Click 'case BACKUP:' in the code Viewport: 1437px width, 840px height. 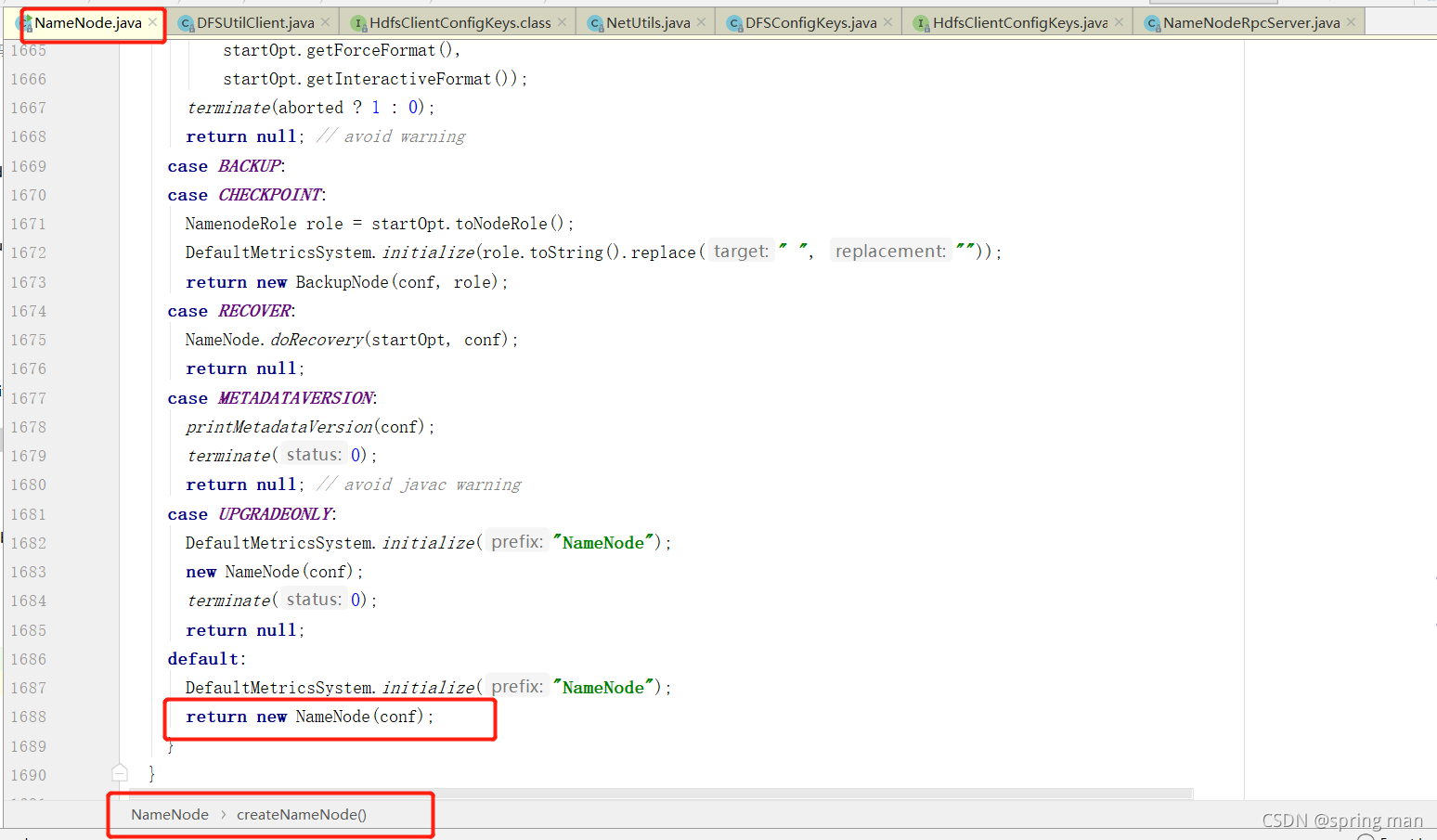[227, 166]
